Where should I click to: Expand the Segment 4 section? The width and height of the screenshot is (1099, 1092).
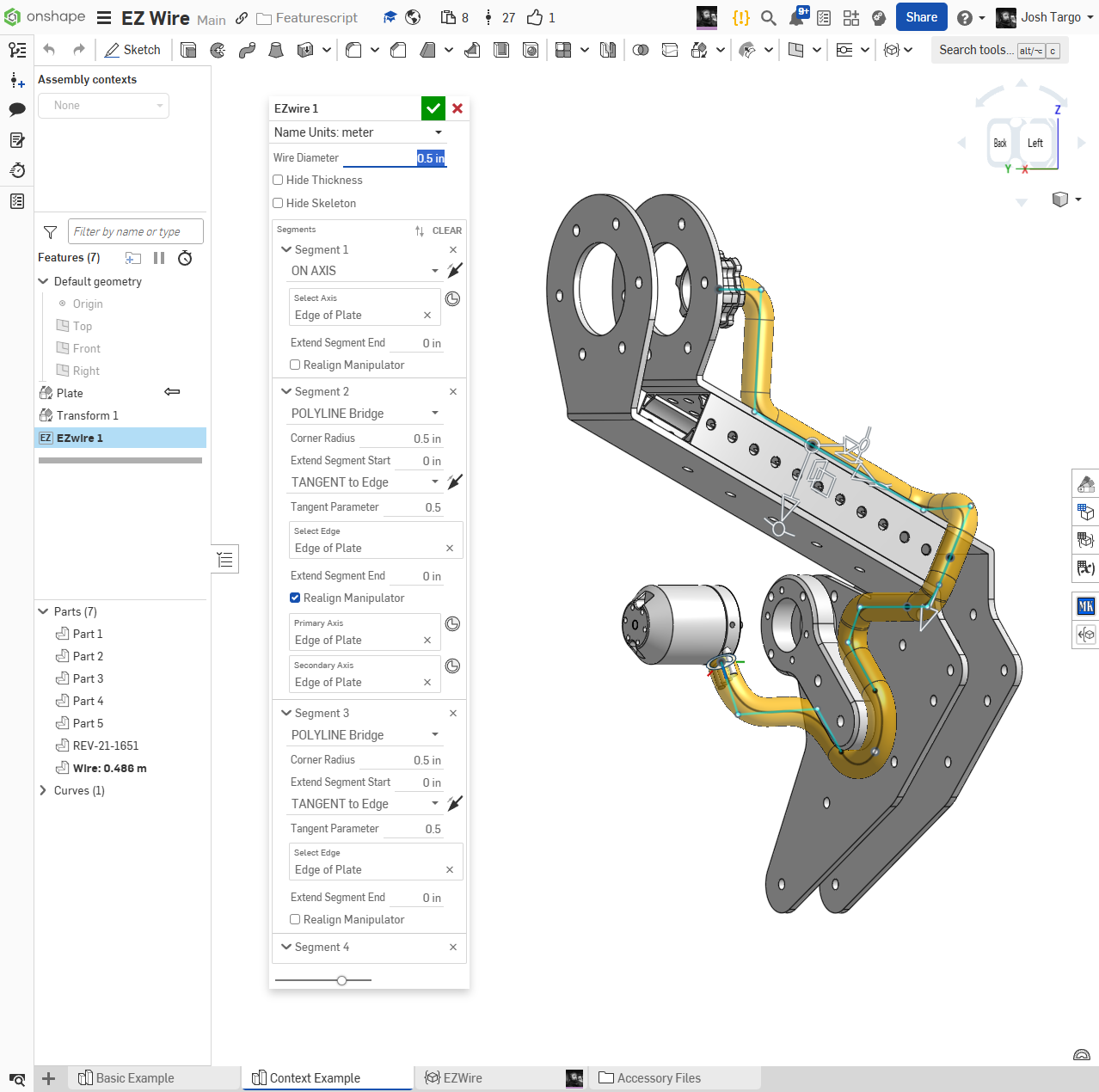[x=286, y=947]
